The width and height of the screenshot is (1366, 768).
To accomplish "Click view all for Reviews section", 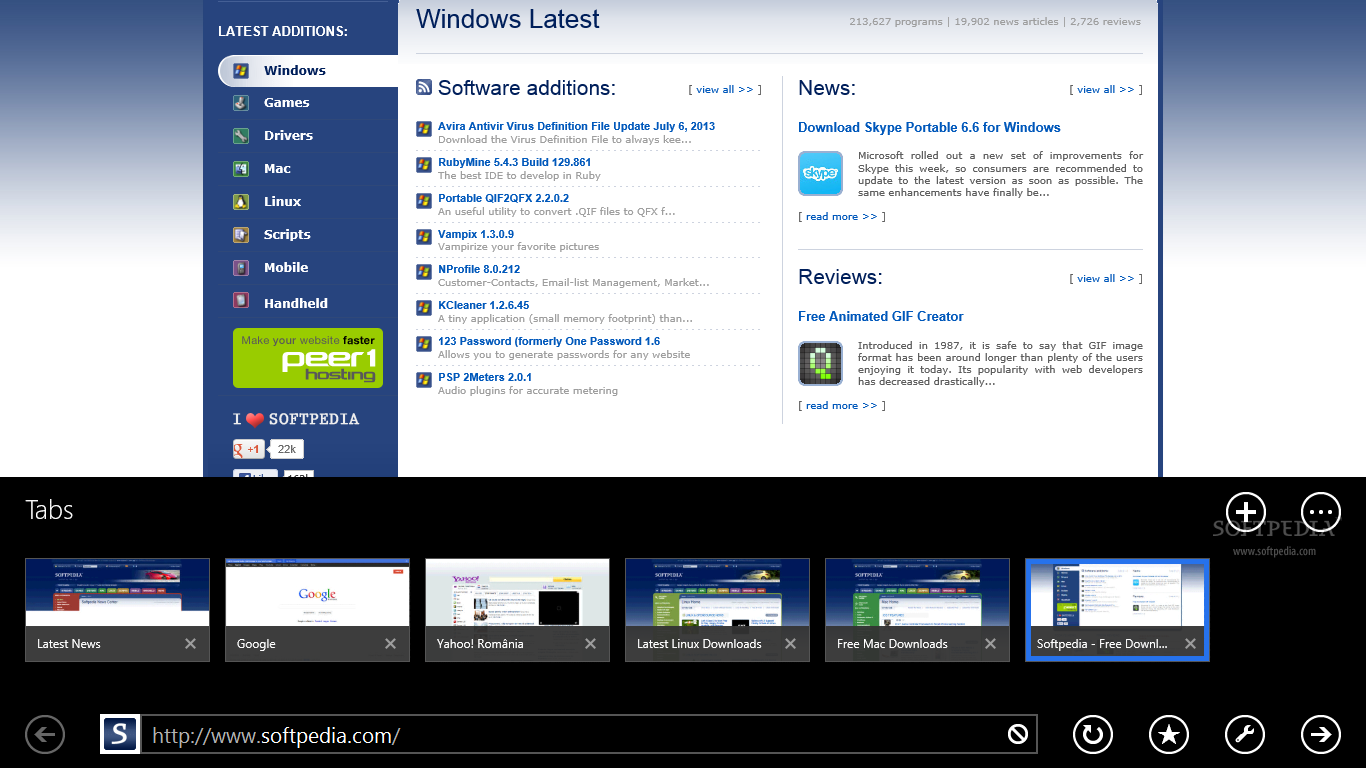I will 1106,278.
